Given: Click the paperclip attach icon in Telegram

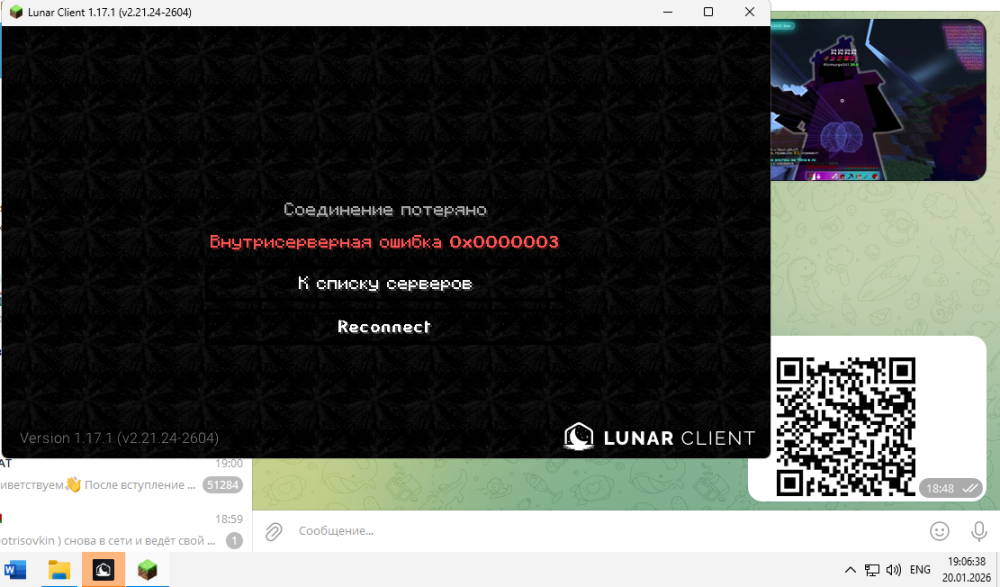Looking at the screenshot, I should tap(274, 531).
